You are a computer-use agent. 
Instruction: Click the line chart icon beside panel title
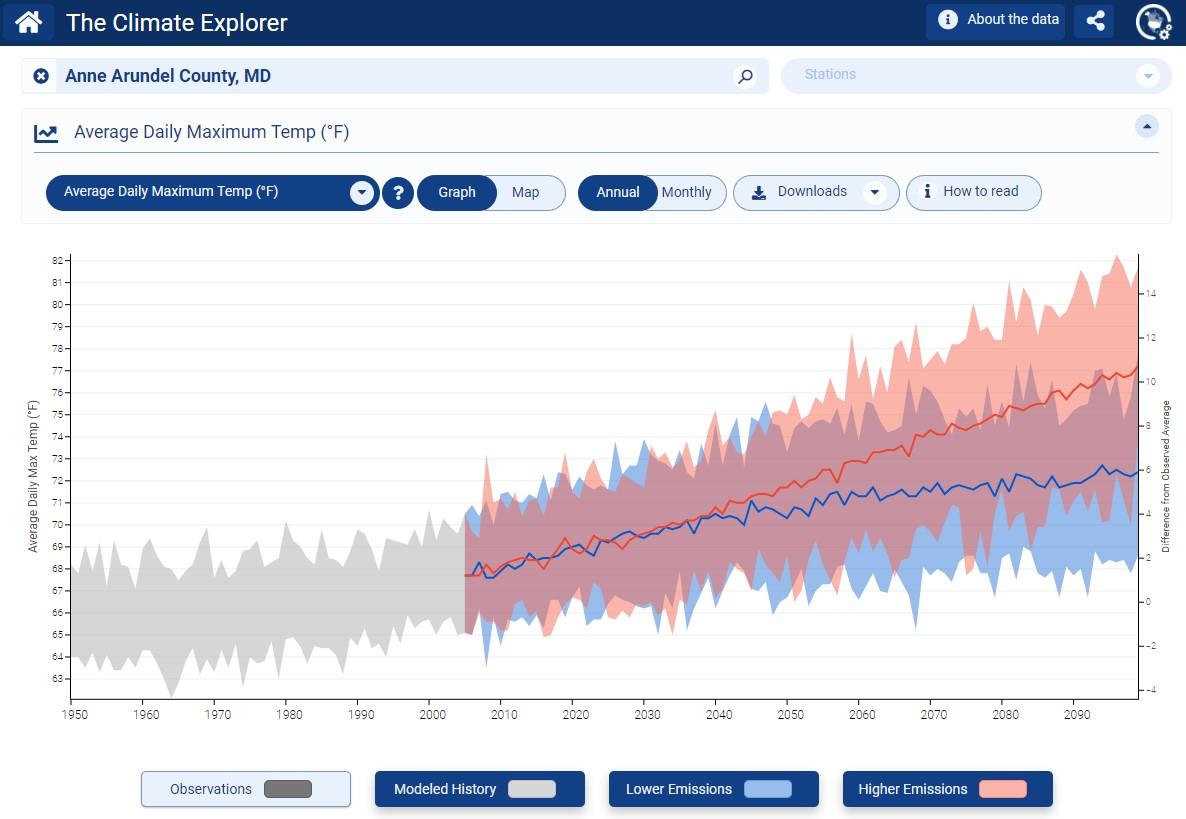click(46, 131)
